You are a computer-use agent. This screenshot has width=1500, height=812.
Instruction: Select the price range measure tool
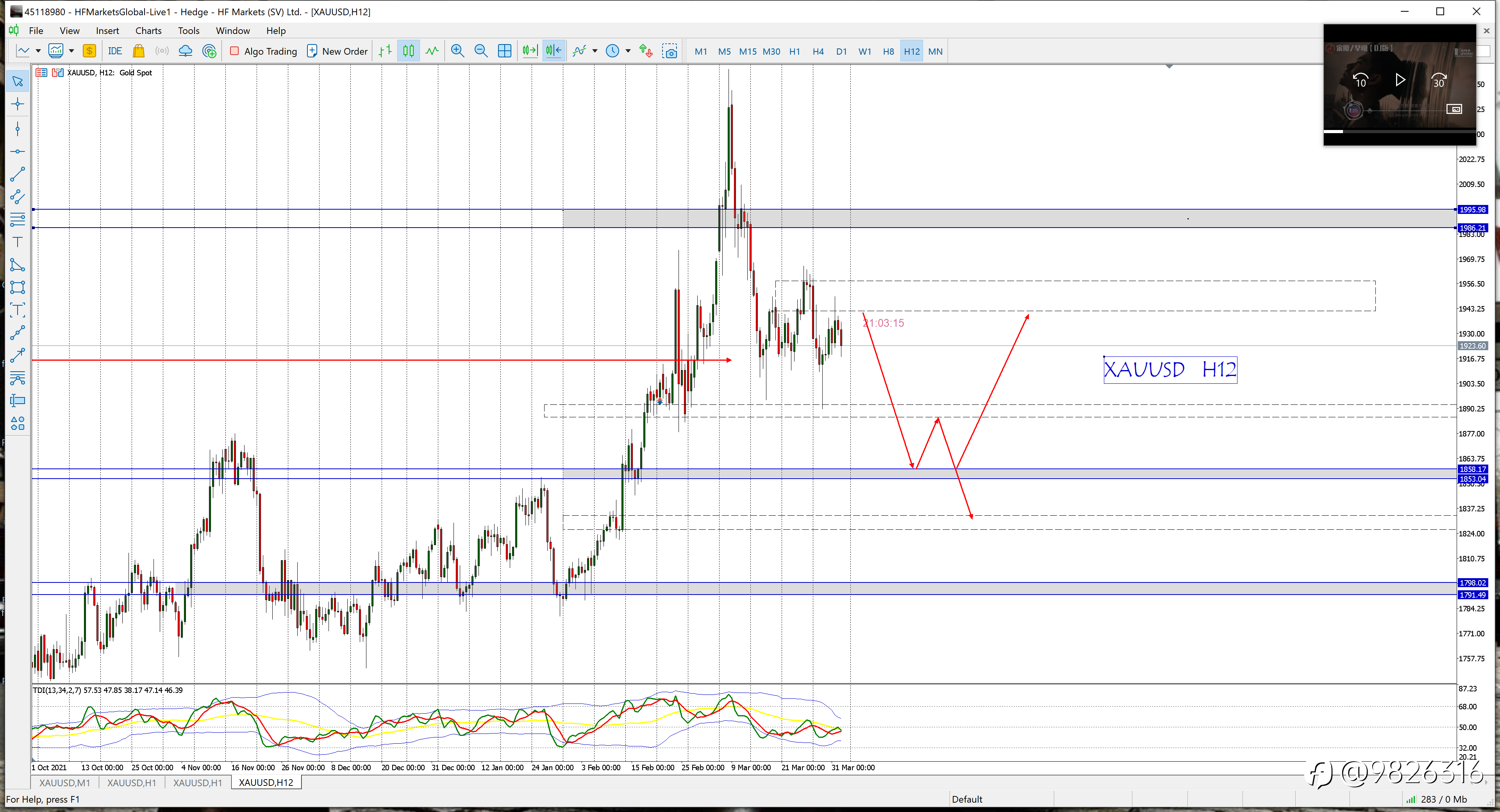18,401
